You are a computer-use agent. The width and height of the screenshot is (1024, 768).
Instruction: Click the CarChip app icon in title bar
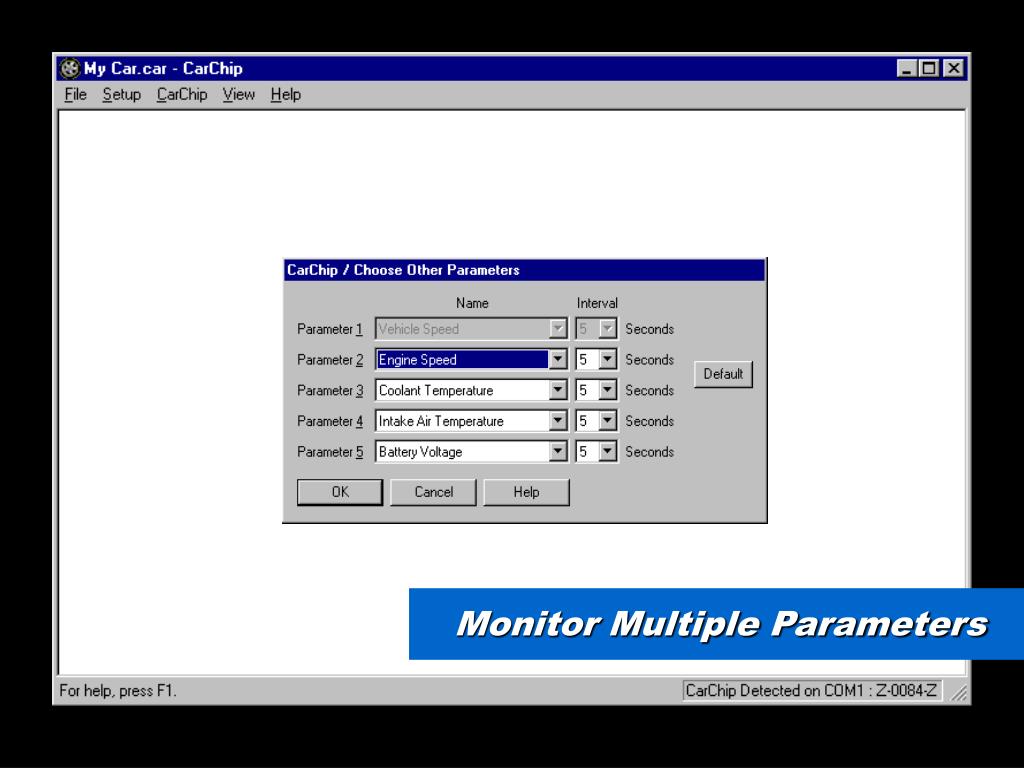[70, 69]
